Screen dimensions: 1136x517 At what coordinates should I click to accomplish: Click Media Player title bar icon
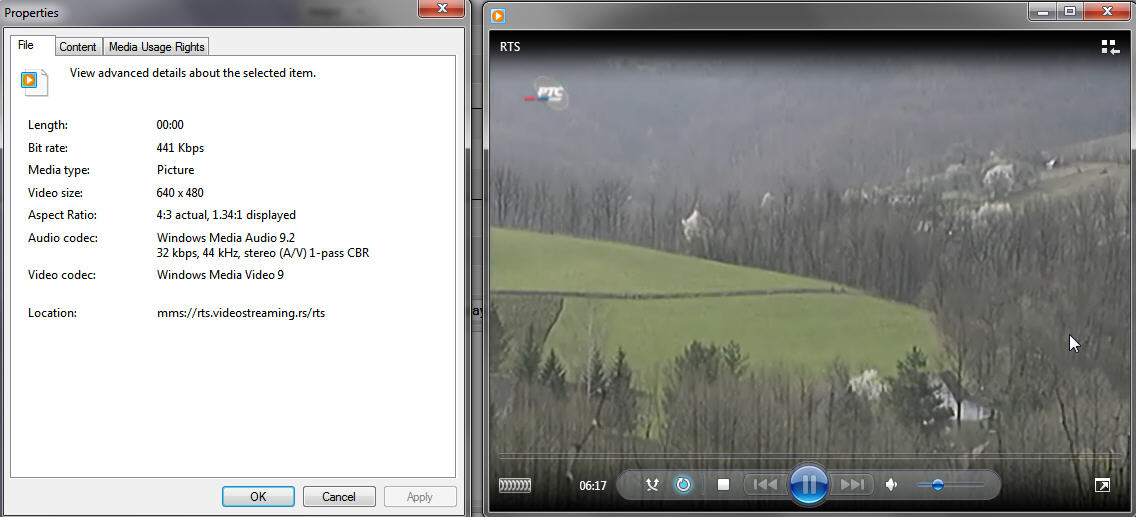498,14
